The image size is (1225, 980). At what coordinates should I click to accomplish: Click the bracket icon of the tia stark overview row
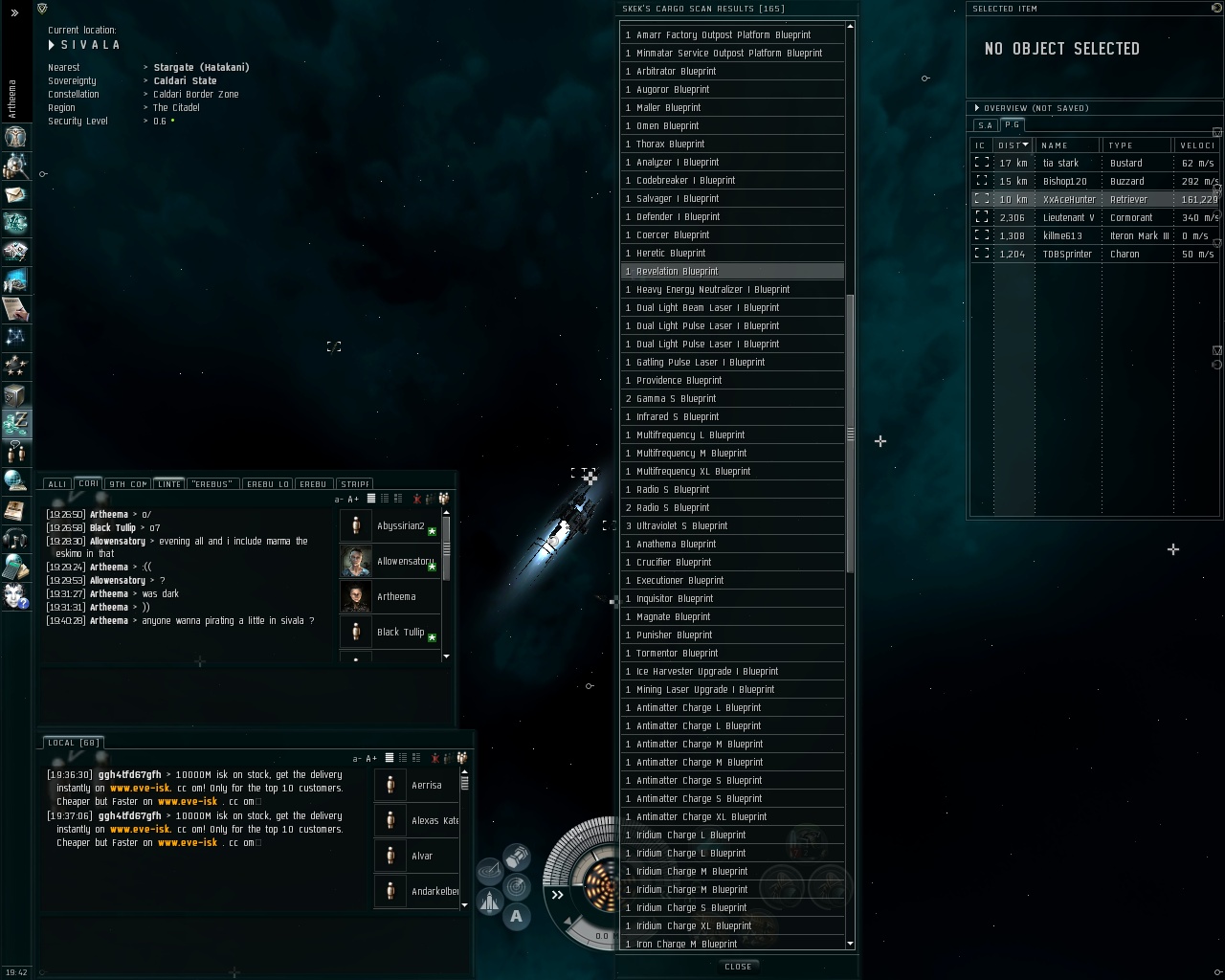pos(982,163)
